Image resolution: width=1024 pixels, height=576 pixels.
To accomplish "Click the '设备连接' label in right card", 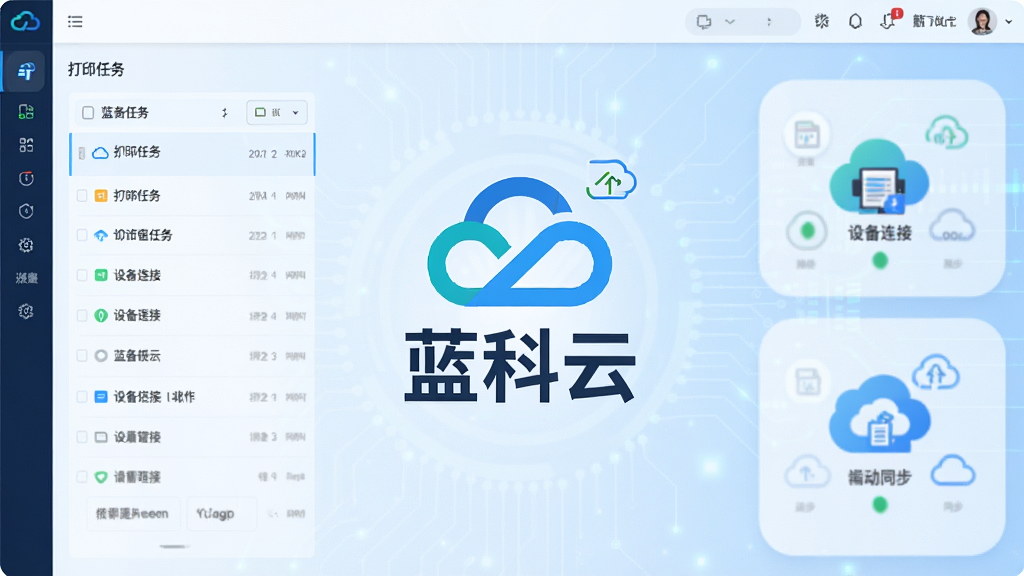I will (880, 233).
